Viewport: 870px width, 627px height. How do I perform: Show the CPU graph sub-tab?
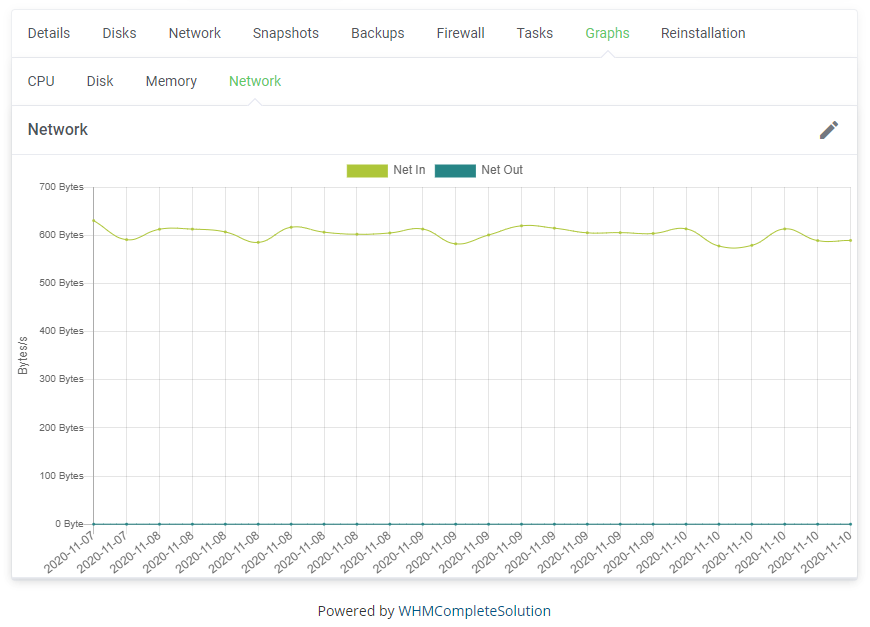pyautogui.click(x=41, y=81)
